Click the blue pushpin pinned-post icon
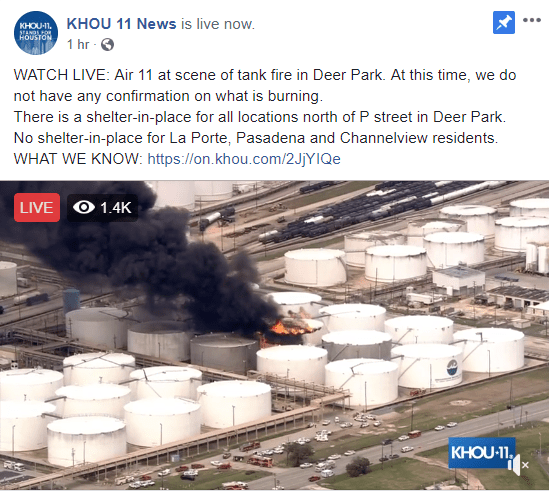The width and height of the screenshot is (549, 491). click(x=504, y=23)
